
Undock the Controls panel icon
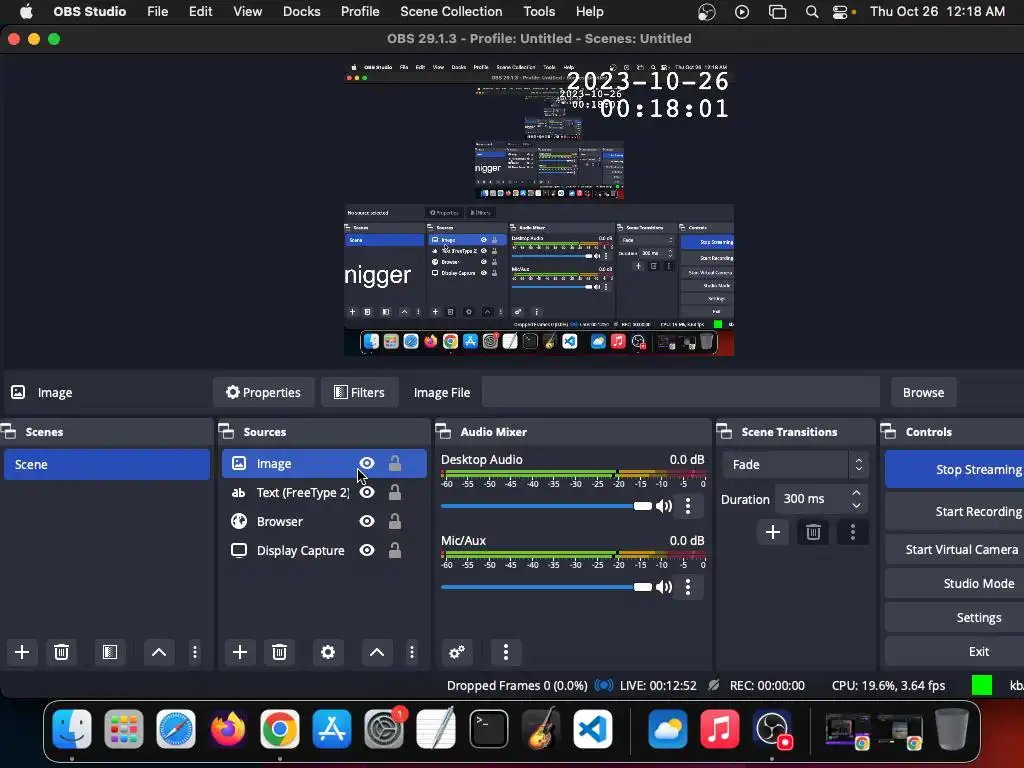coord(888,431)
